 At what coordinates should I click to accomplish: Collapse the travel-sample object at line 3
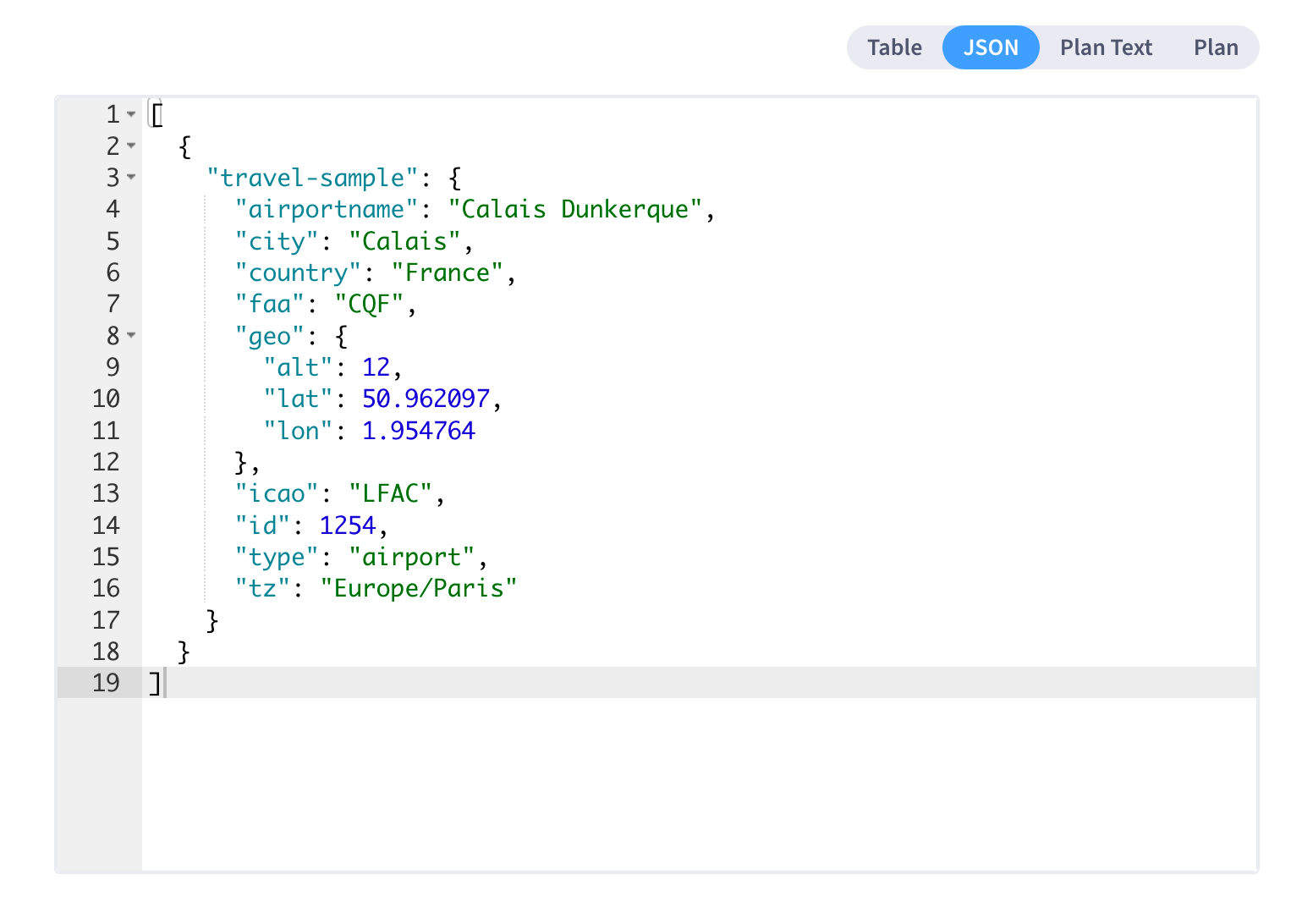(x=131, y=178)
